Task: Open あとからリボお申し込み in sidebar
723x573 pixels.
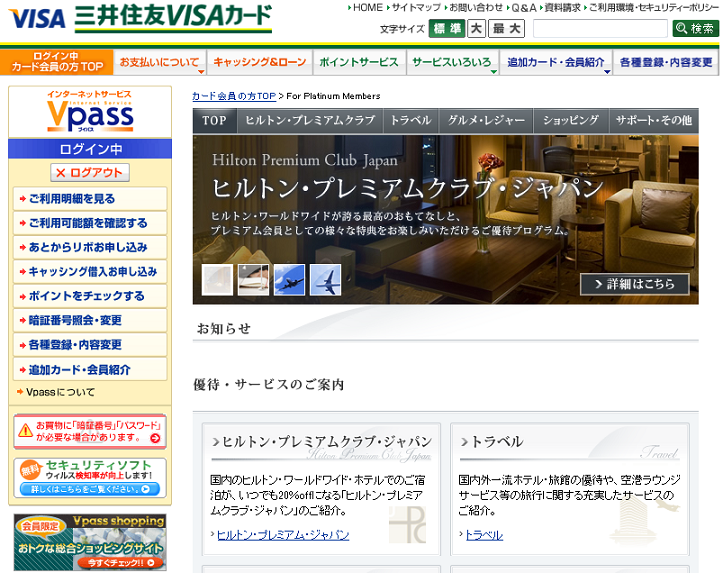Action: 90,248
